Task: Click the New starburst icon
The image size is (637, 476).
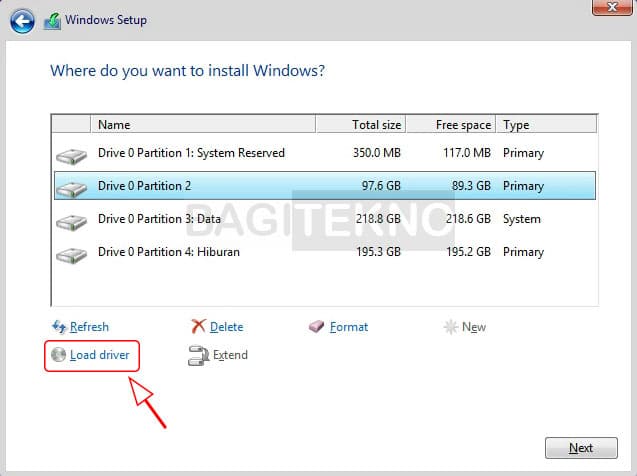Action: click(x=451, y=327)
